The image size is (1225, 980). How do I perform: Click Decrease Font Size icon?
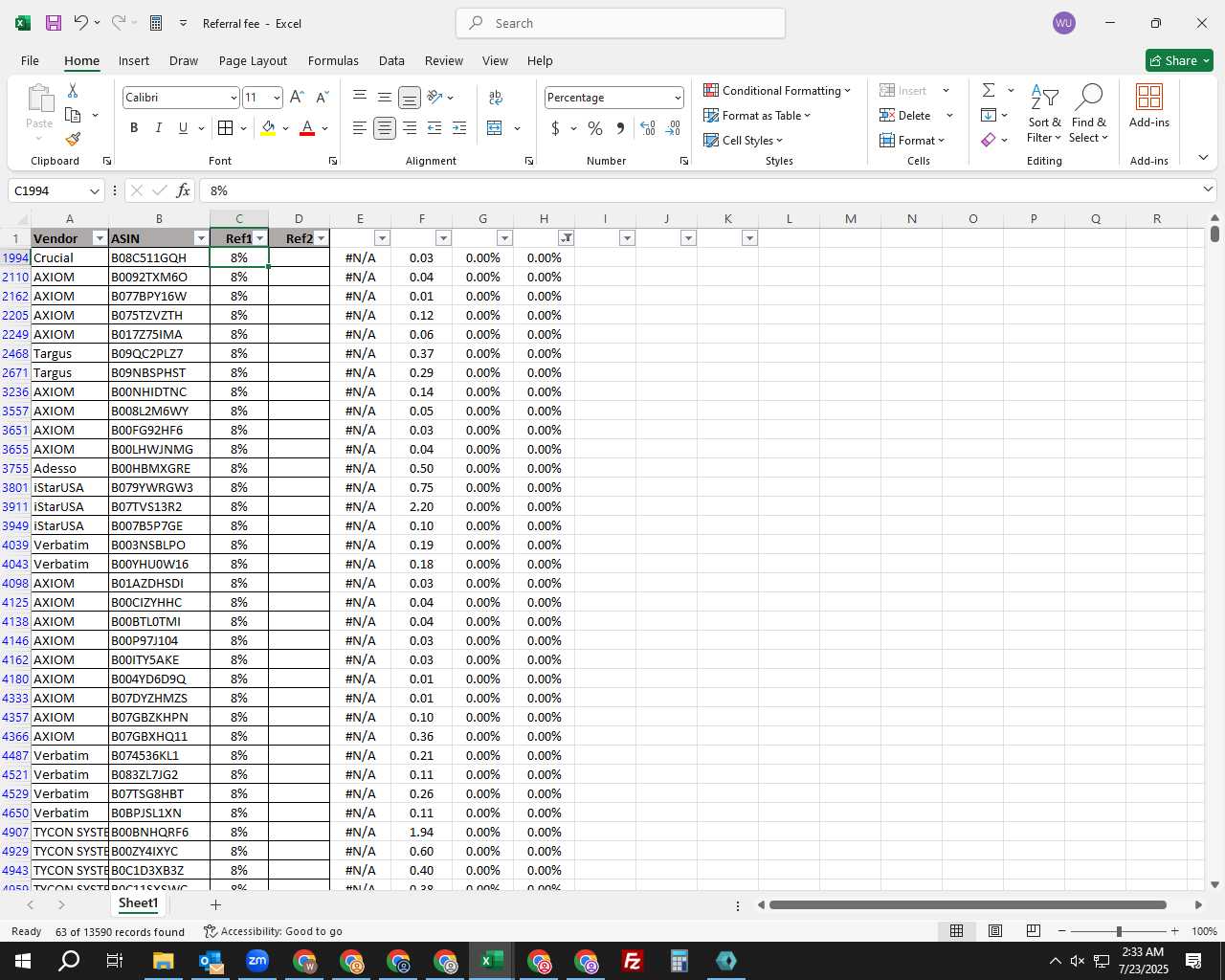click(322, 97)
